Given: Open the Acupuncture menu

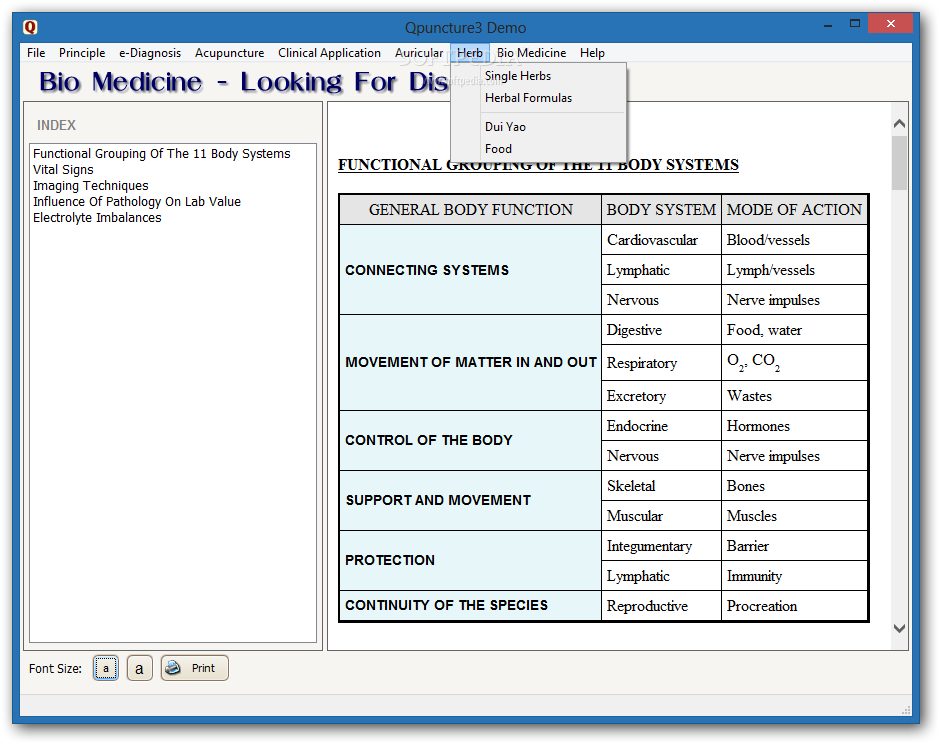Looking at the screenshot, I should click(x=230, y=53).
